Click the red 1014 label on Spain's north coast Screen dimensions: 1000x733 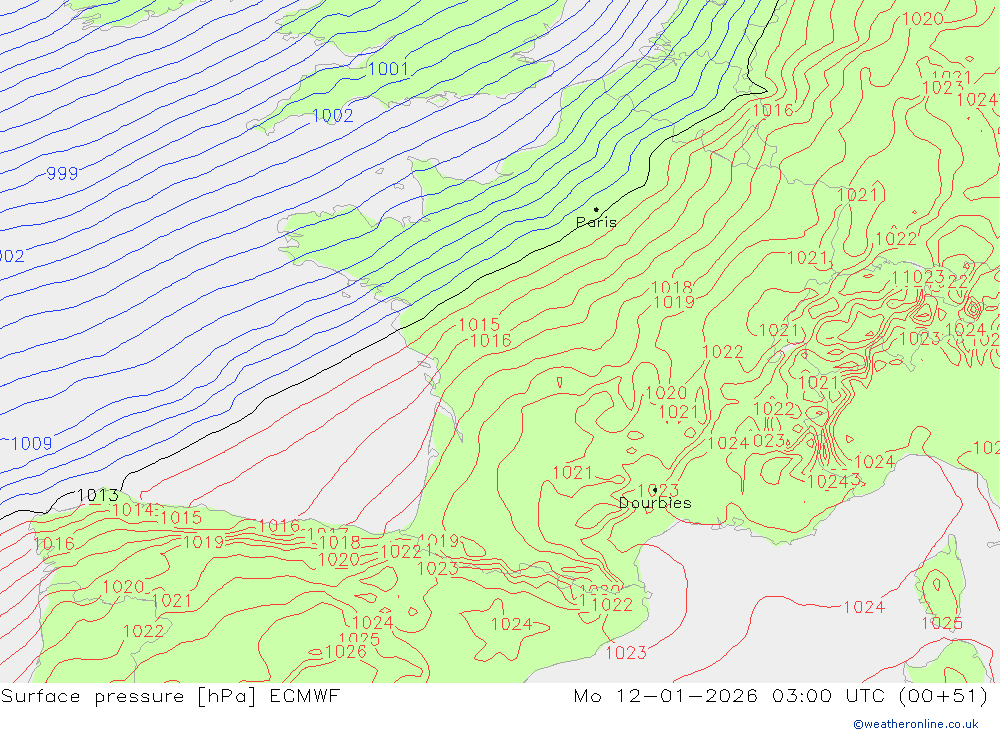tap(133, 510)
